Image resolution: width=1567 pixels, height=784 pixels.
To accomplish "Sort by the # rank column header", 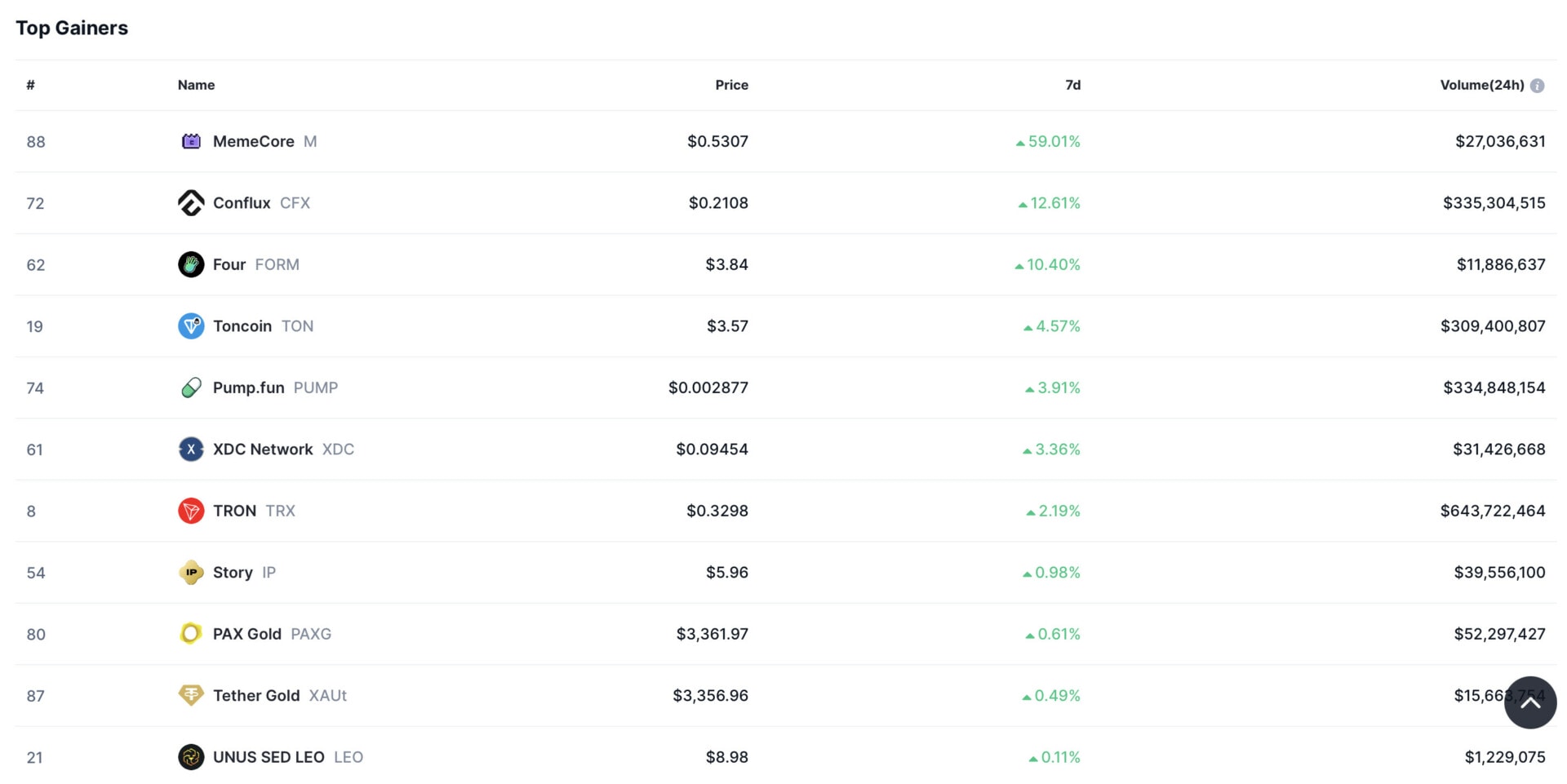I will [31, 85].
